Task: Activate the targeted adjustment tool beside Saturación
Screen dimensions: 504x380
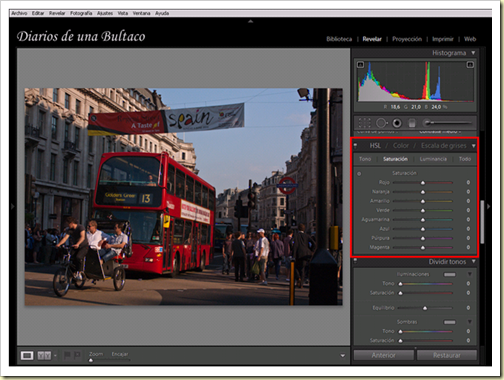Action: (359, 174)
